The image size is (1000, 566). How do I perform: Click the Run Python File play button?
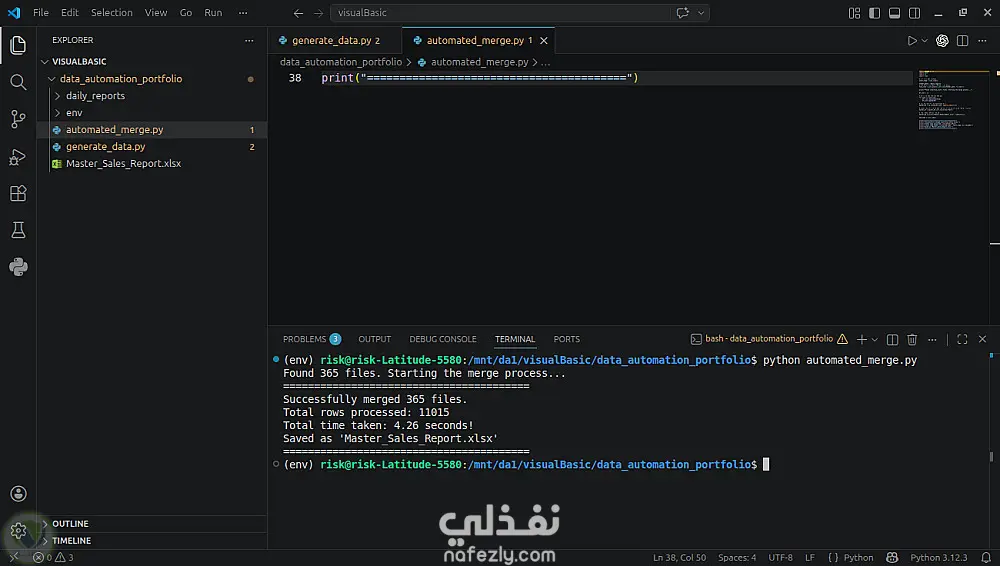912,40
